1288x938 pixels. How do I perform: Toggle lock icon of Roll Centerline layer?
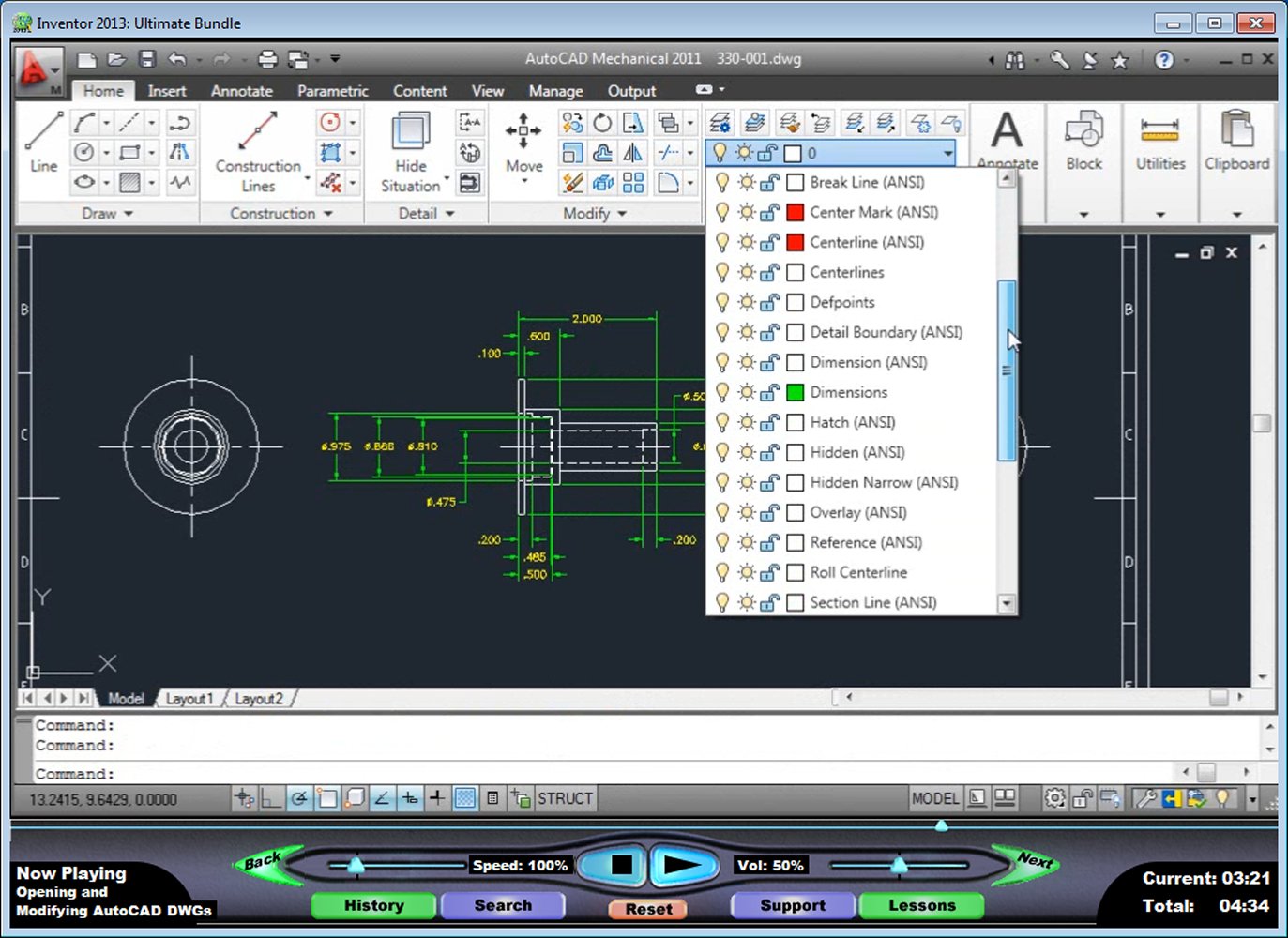point(770,572)
